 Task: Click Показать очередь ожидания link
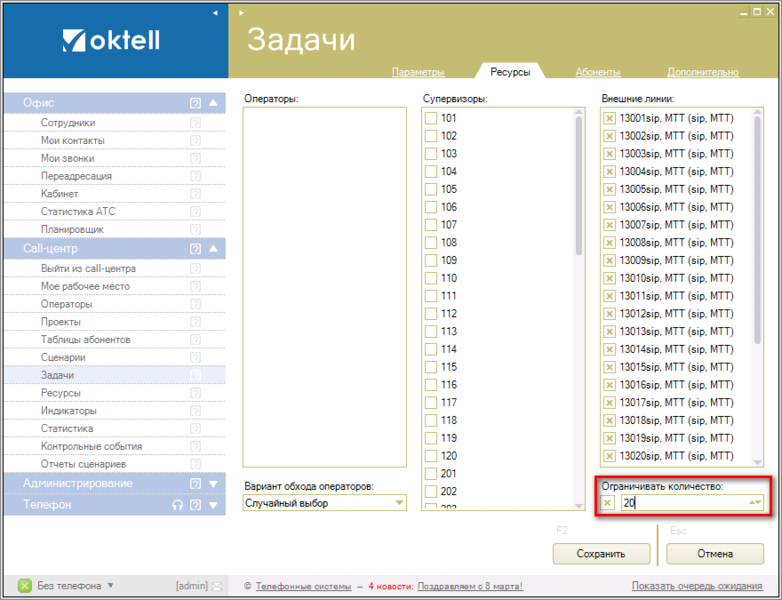pyautogui.click(x=697, y=586)
